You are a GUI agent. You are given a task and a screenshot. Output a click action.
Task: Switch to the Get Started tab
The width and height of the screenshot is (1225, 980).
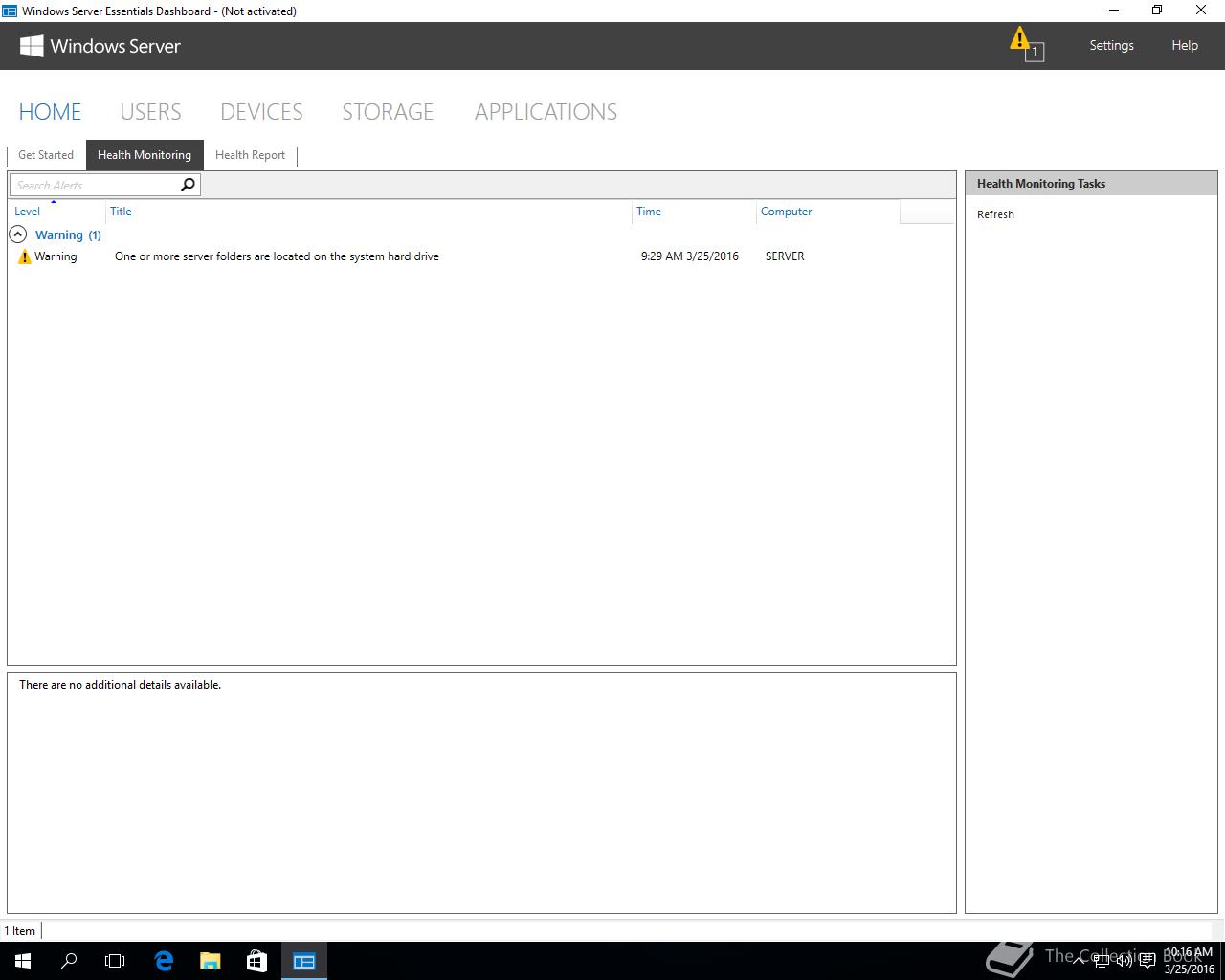tap(46, 155)
